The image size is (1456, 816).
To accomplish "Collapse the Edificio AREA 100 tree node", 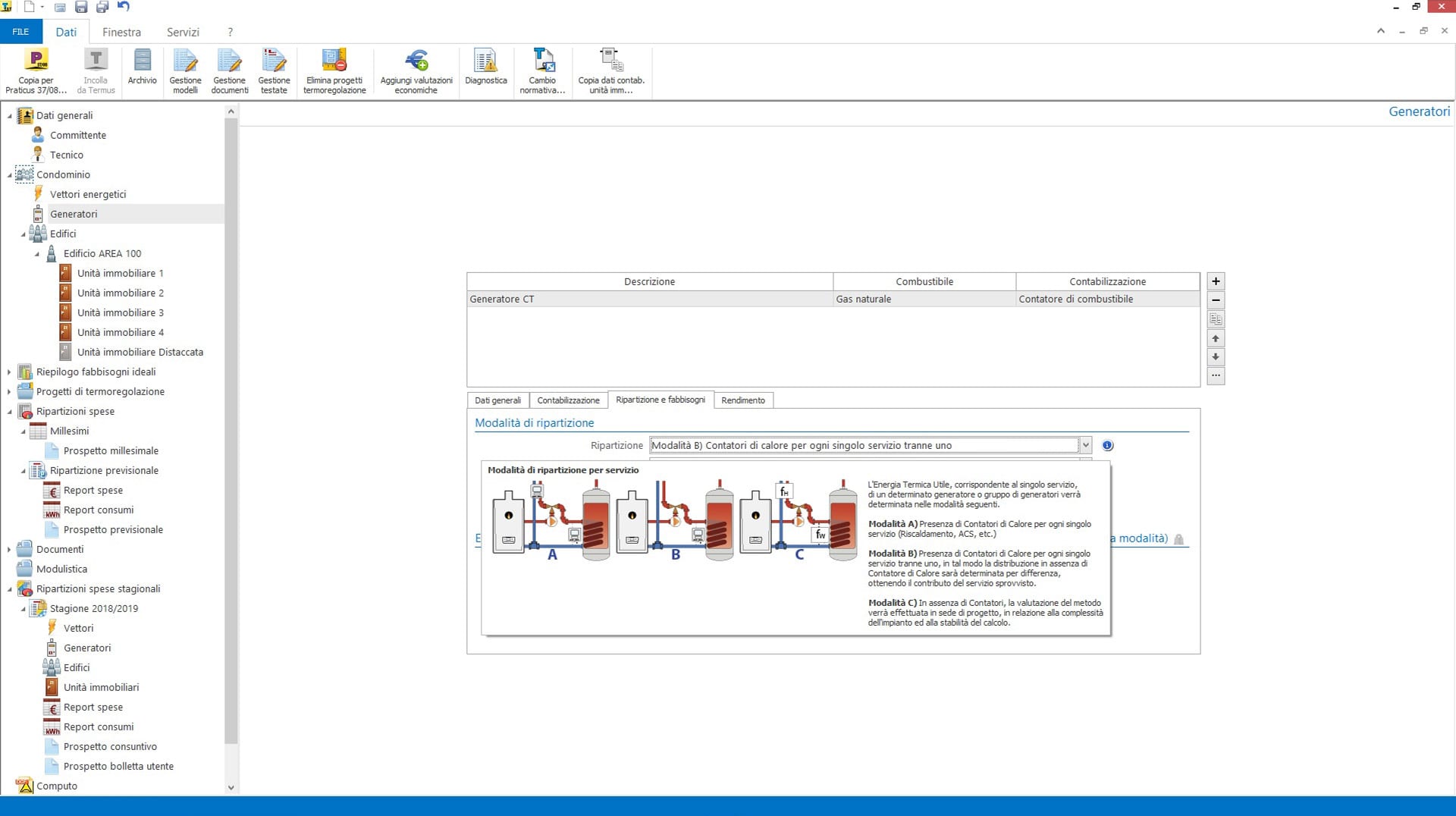I will point(36,254).
